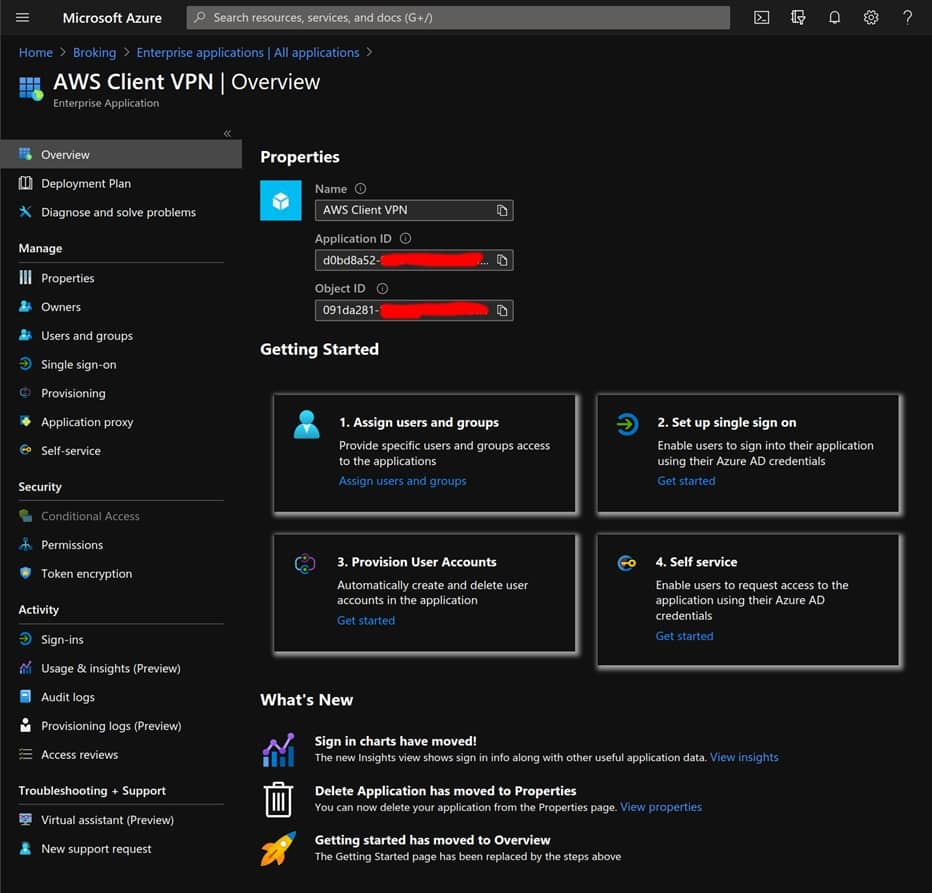Focus the Search resources, services, and docs box
The height and width of the screenshot is (893, 932).
(458, 18)
